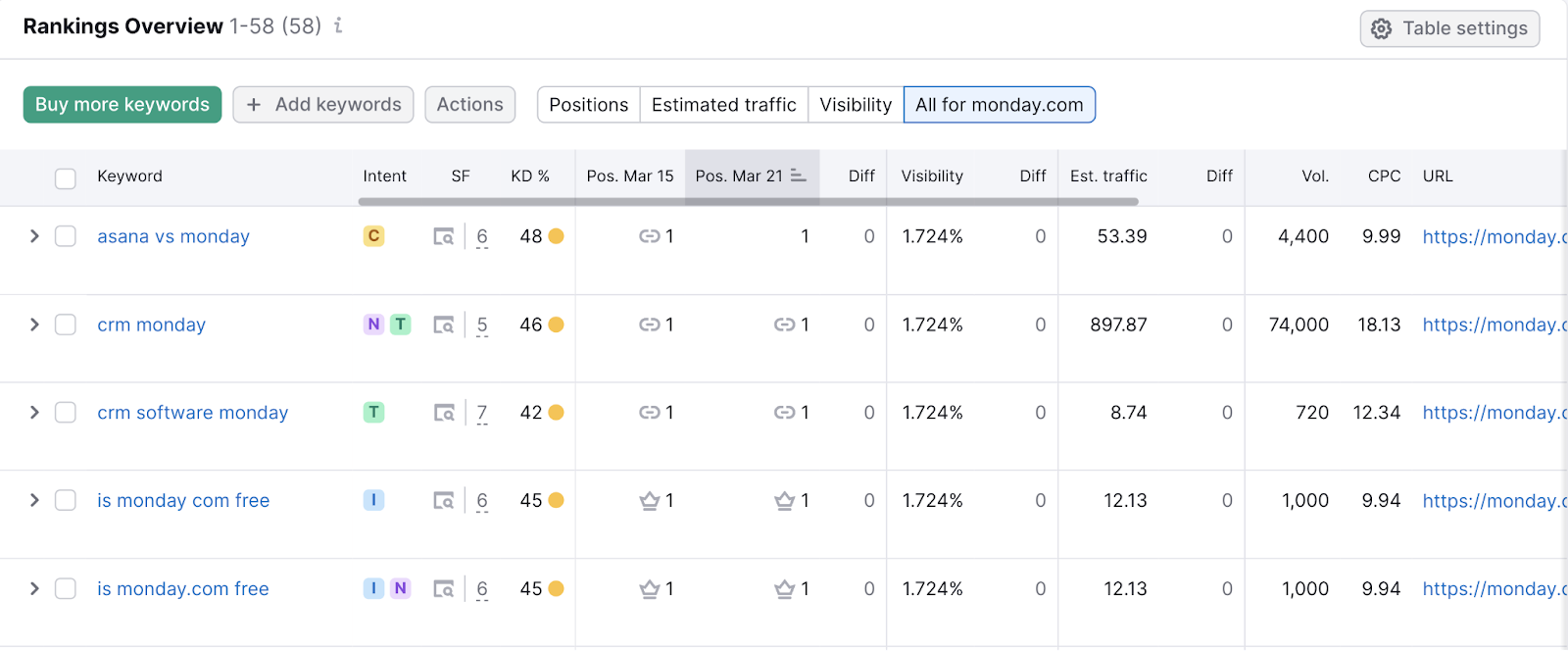Click the Informational intent badge for is monday com free
This screenshot has width=1568, height=651.
click(373, 500)
